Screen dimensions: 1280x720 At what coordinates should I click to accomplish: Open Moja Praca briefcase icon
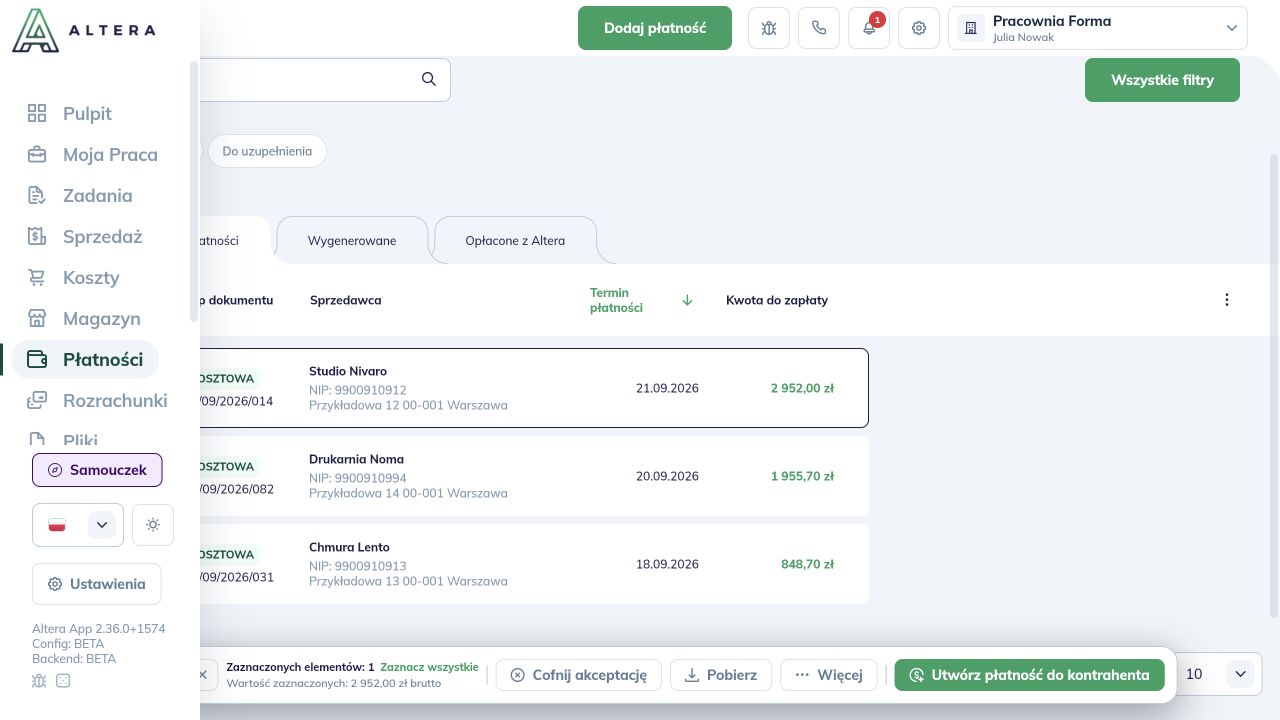pyautogui.click(x=37, y=155)
